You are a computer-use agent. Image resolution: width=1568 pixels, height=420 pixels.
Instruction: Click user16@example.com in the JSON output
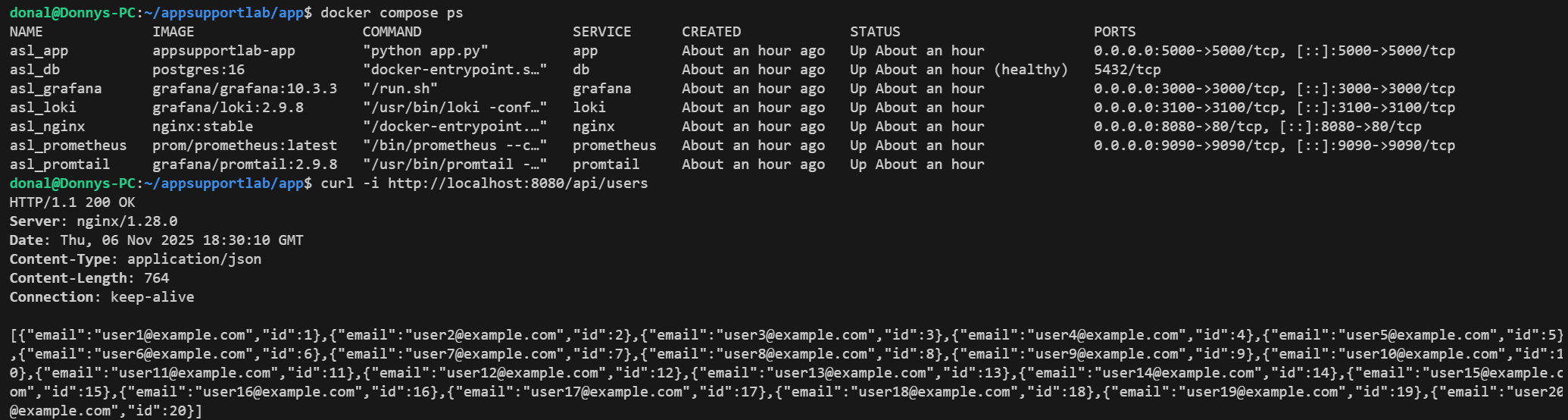[279, 392]
